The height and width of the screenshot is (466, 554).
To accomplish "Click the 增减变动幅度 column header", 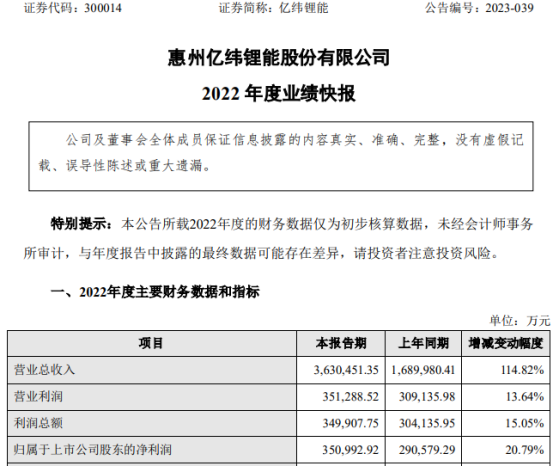I will 506,343.
